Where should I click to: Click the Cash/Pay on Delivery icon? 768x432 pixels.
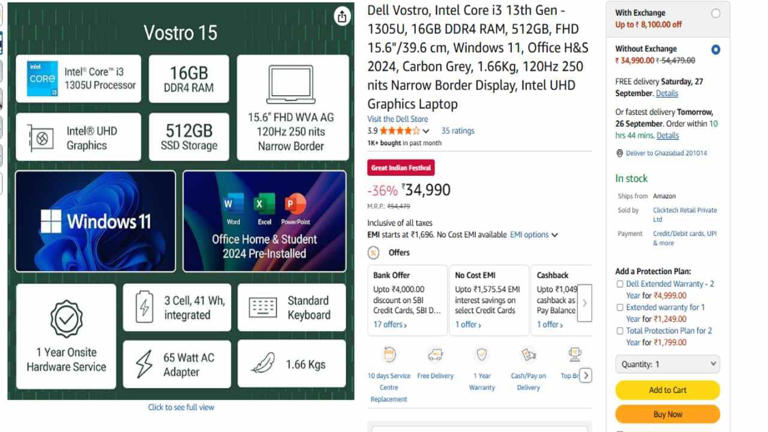tap(528, 355)
